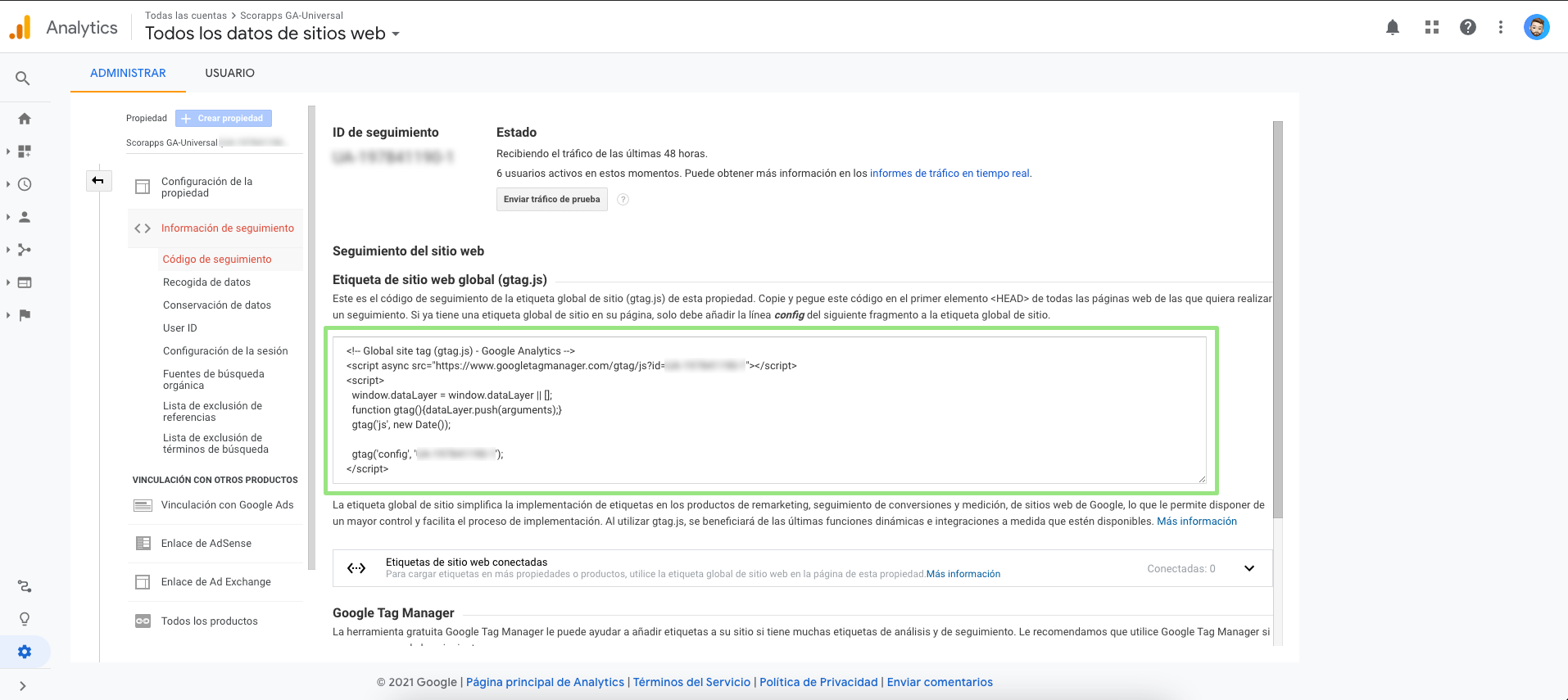Expand Audience section arrow in sidebar
The image size is (1568, 700).
pos(8,217)
